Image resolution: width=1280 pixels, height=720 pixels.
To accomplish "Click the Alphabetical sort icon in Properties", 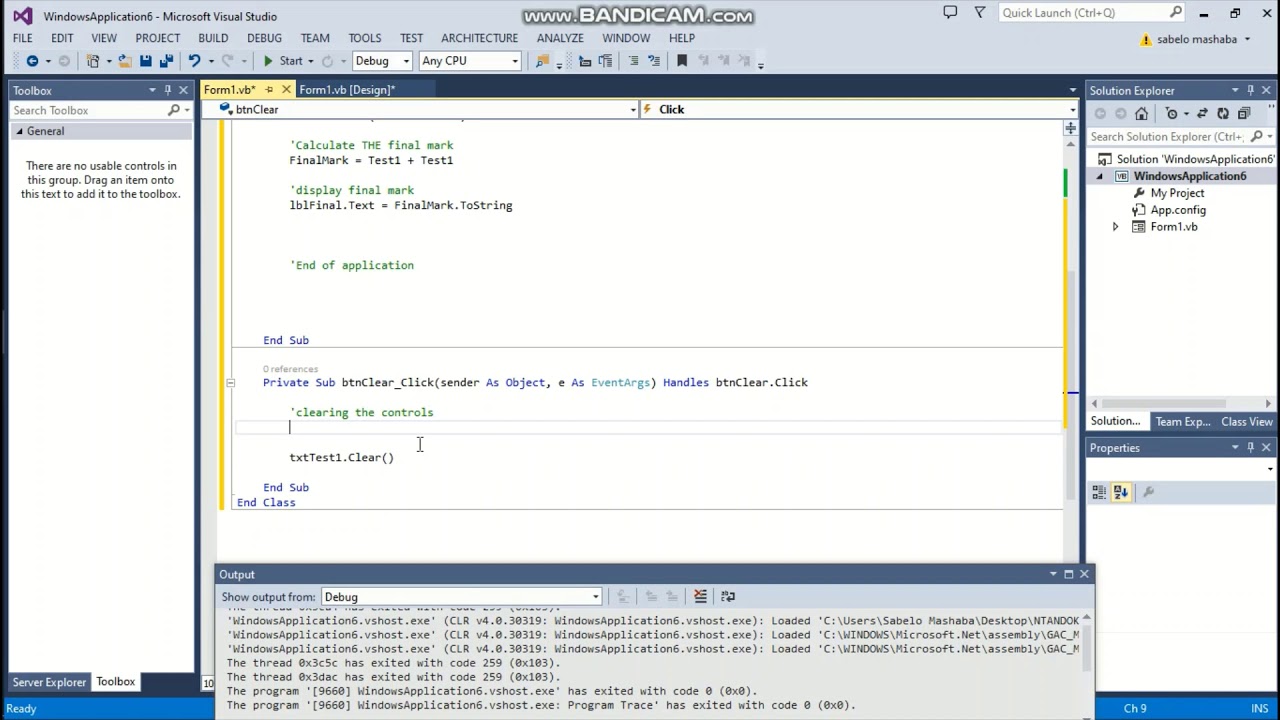I will coord(1121,491).
